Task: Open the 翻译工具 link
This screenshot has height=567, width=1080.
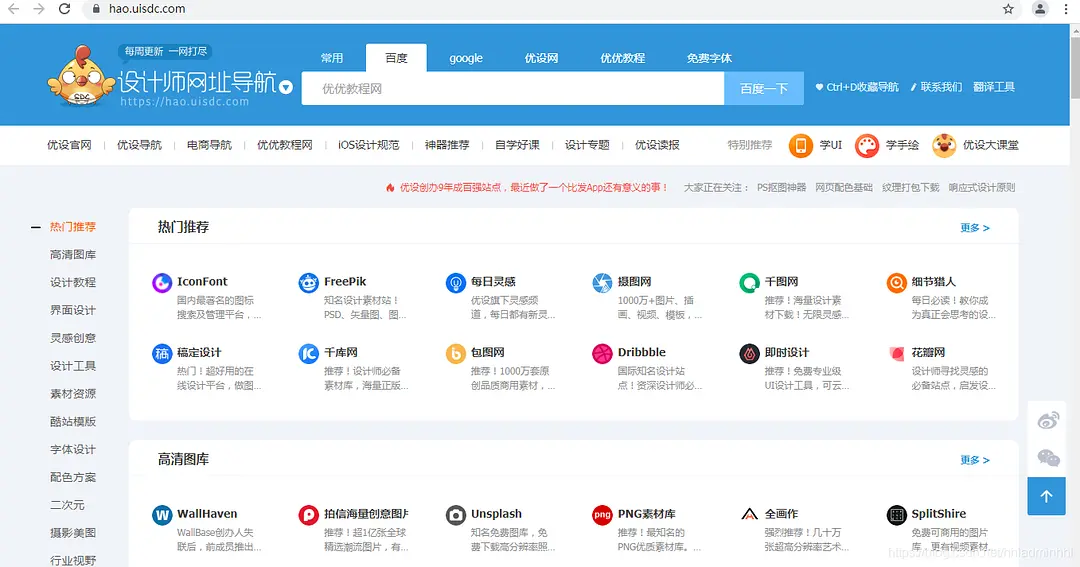Action: pos(994,87)
